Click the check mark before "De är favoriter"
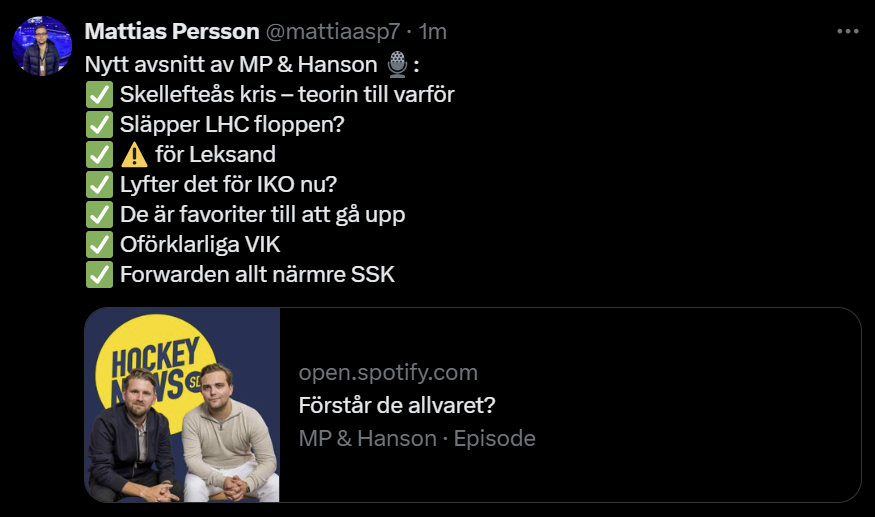Viewport: 875px width, 517px height. point(98,215)
